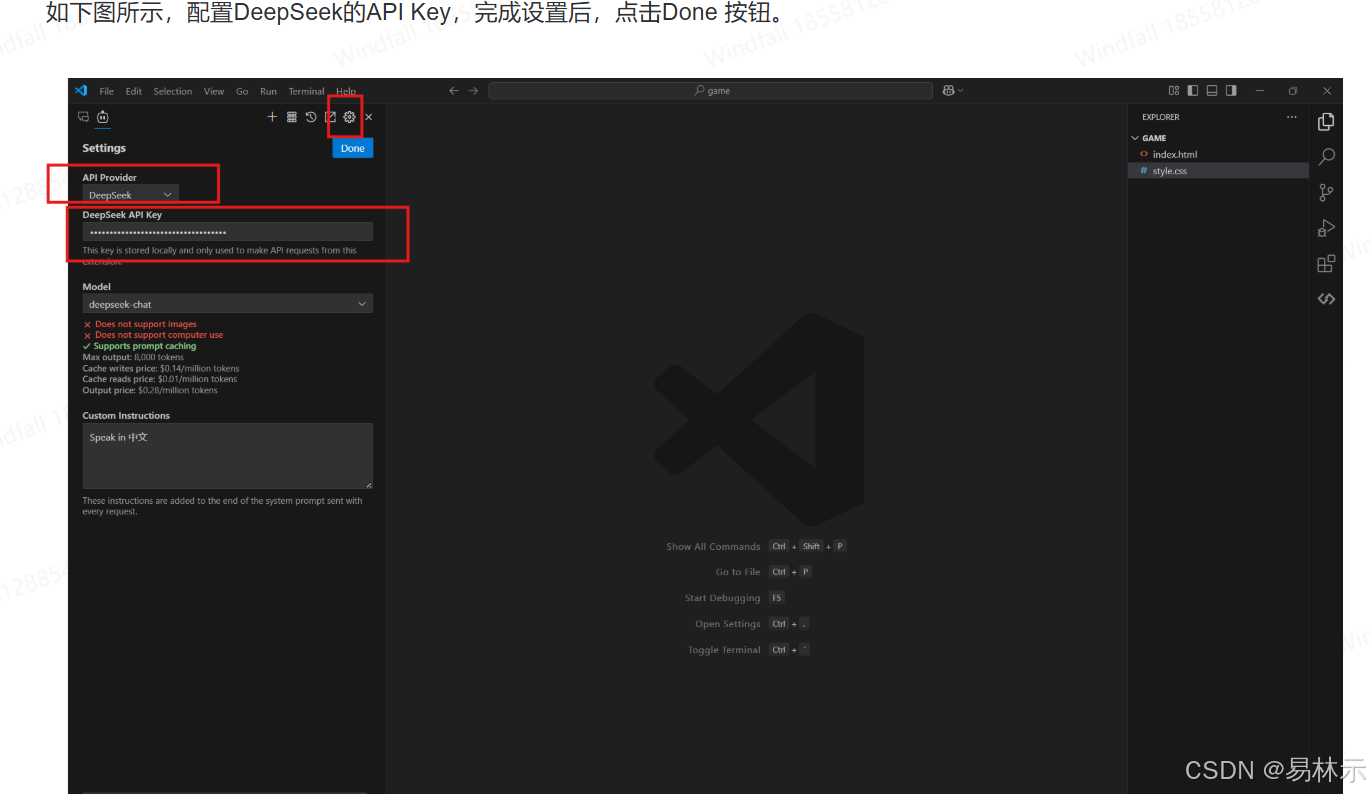Screen dimensions: 1370x794
Task: Minimize the VS Code window
Action: pos(1258,90)
